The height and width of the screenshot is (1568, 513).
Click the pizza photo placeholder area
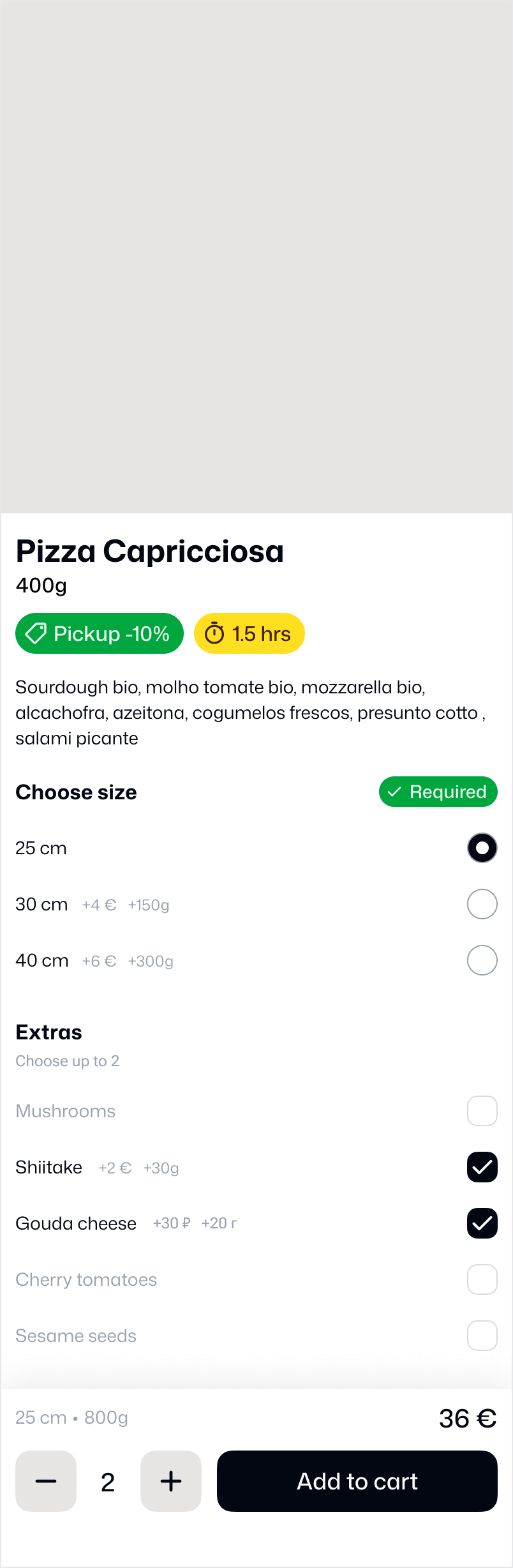tap(256, 257)
